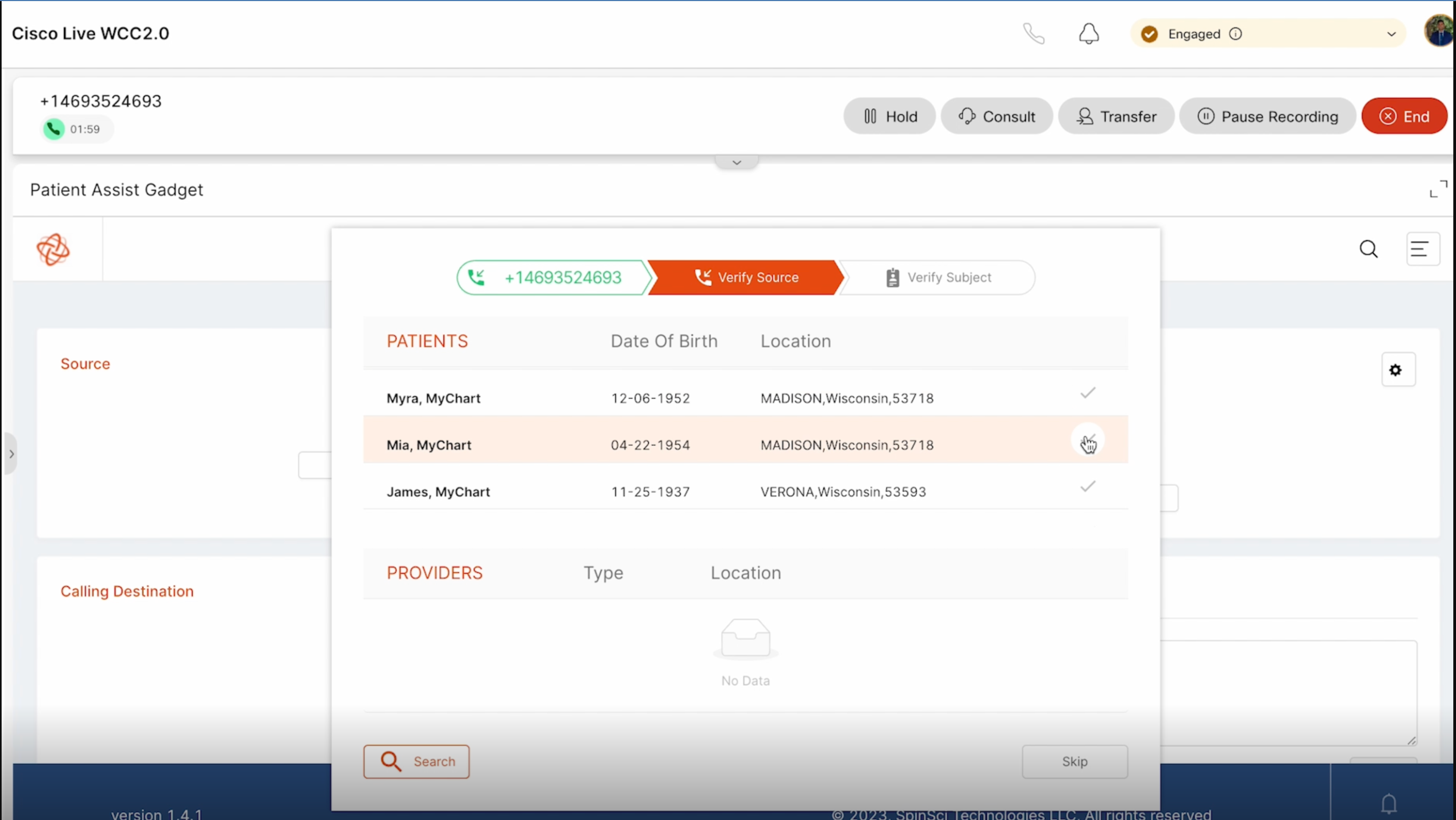Collapse the call control panel chevron
Image resolution: width=1456 pixels, height=820 pixels.
[x=737, y=162]
